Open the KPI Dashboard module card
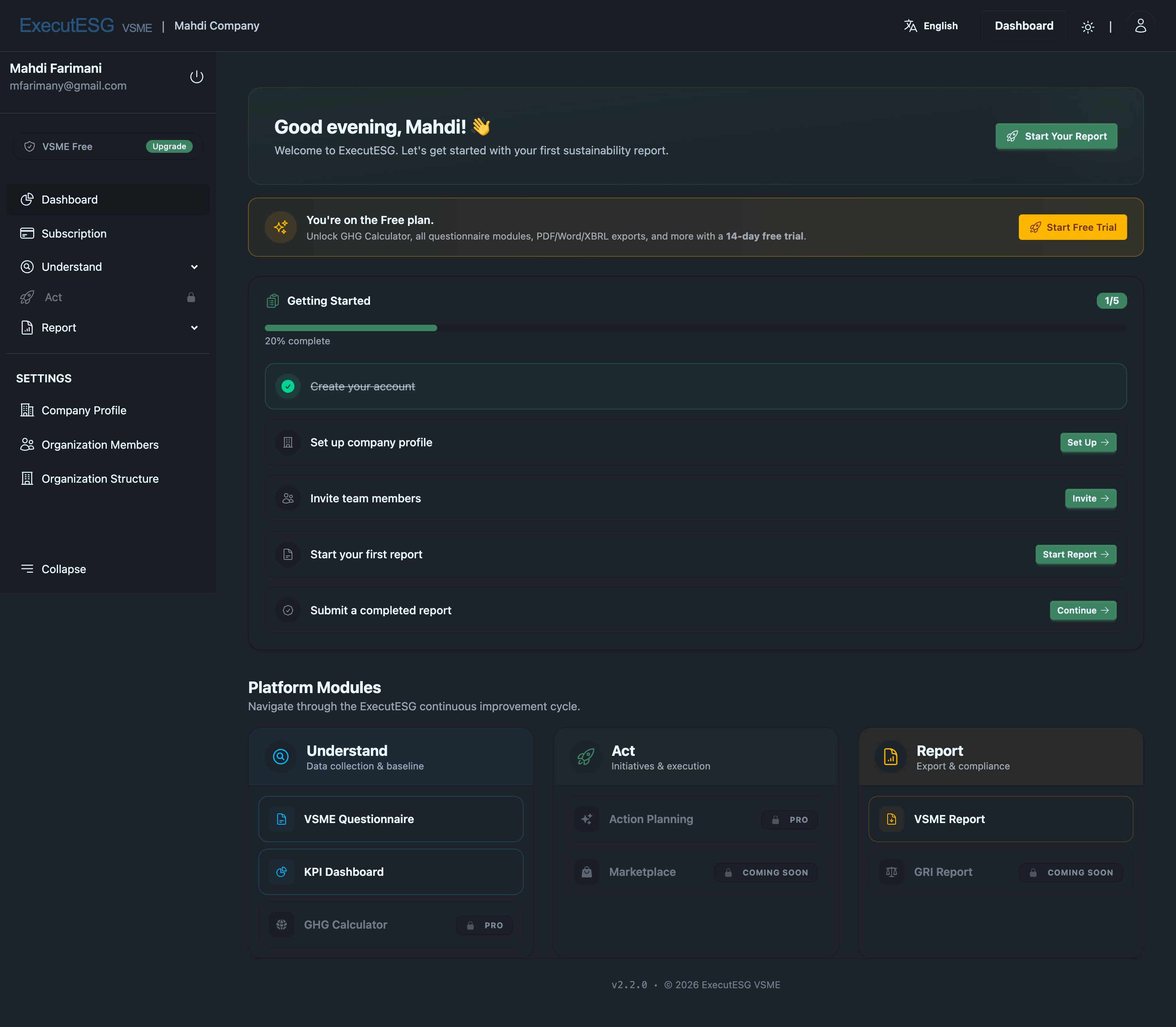 click(391, 872)
